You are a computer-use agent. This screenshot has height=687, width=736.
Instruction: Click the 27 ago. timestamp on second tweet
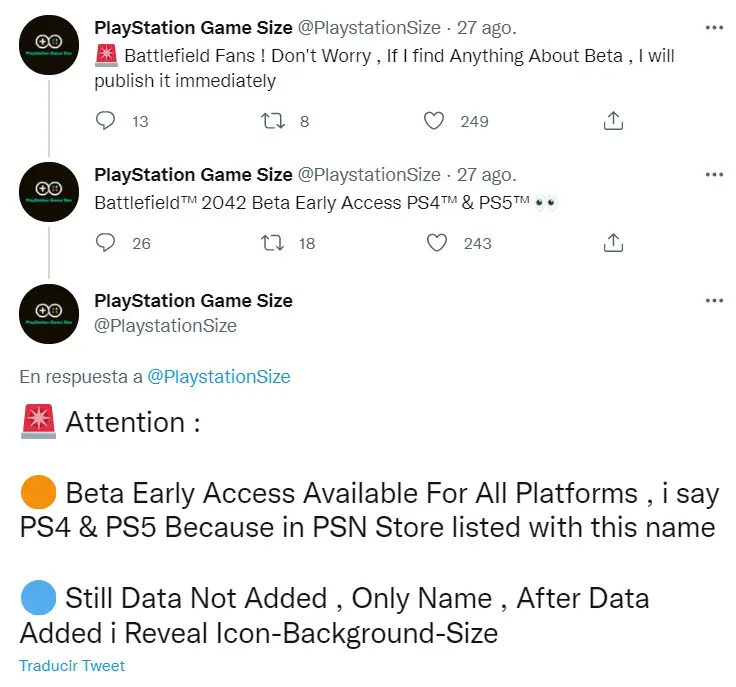click(x=487, y=175)
